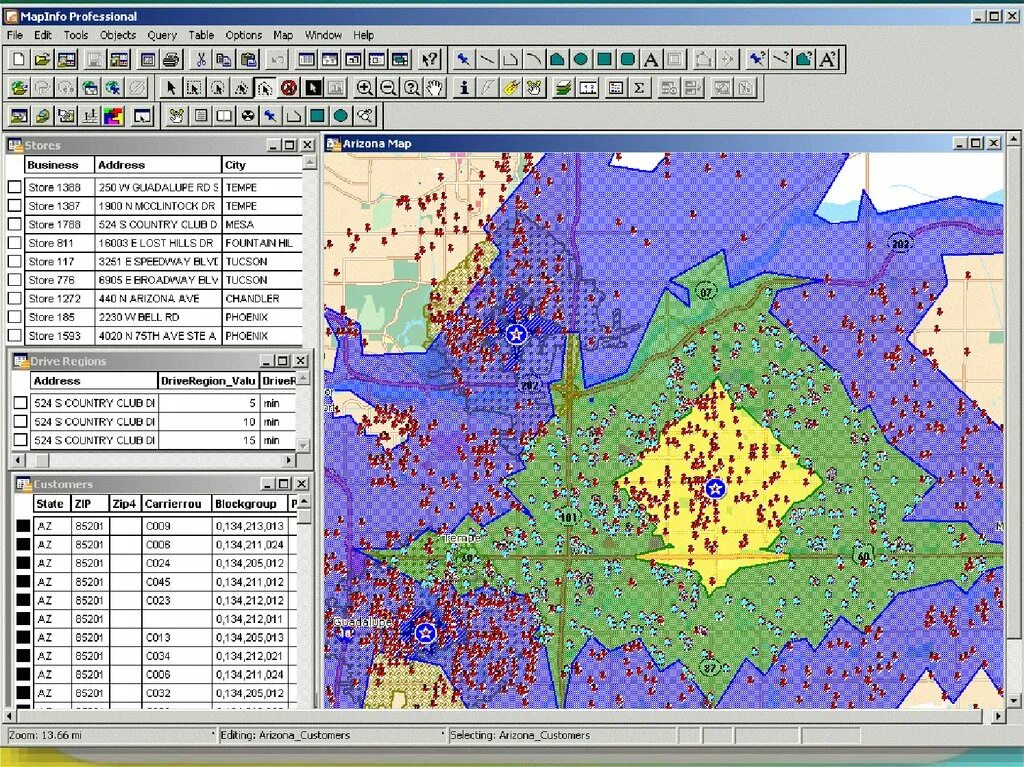
Task: Click the multicolored thematic map icon
Action: coord(113,116)
